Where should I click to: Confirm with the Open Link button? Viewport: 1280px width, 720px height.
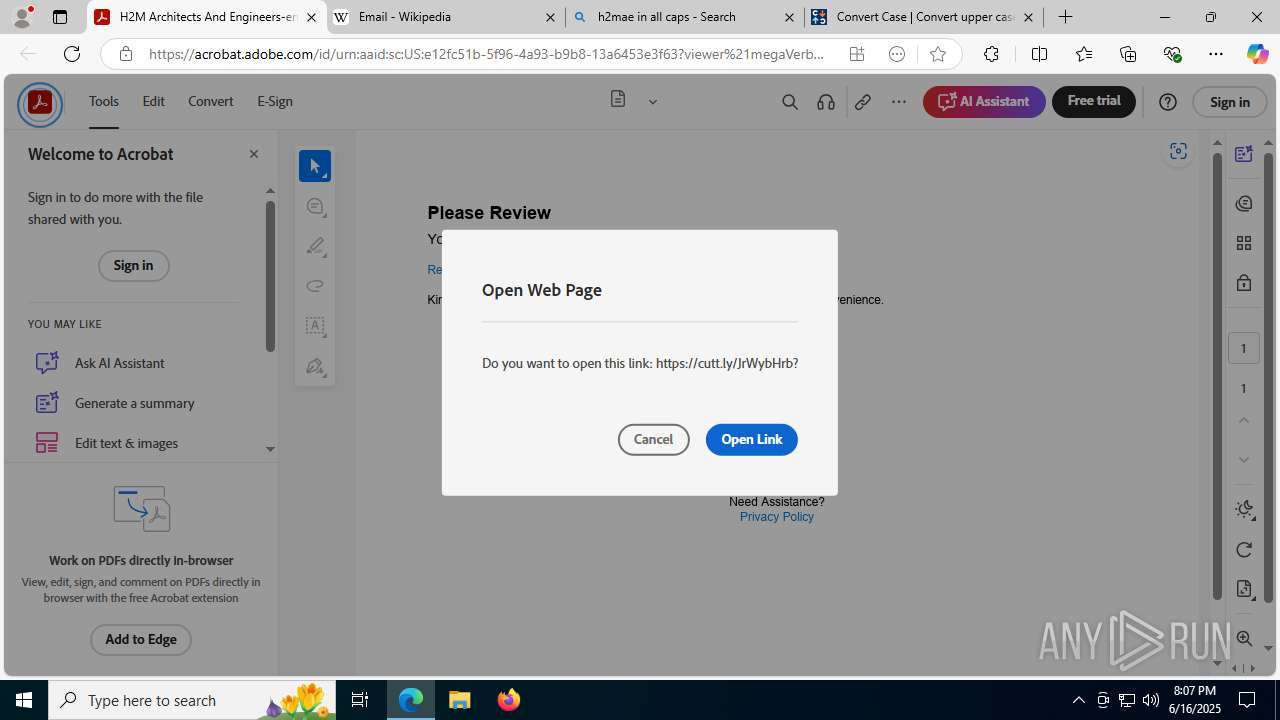pos(752,440)
